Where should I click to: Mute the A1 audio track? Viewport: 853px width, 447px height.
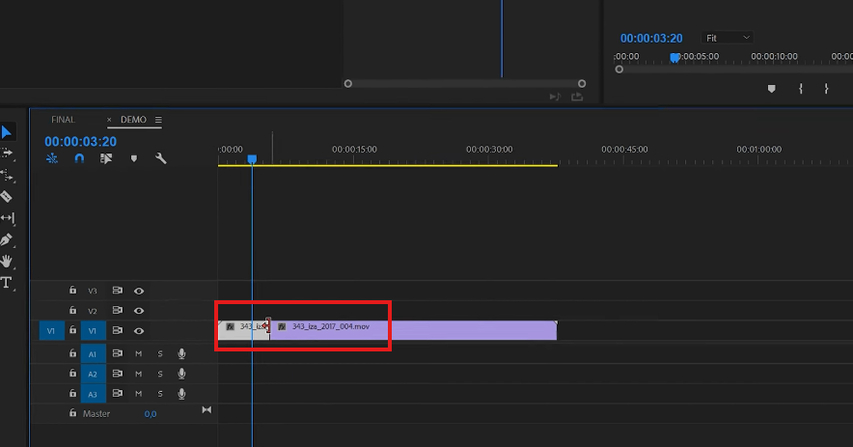click(x=138, y=354)
